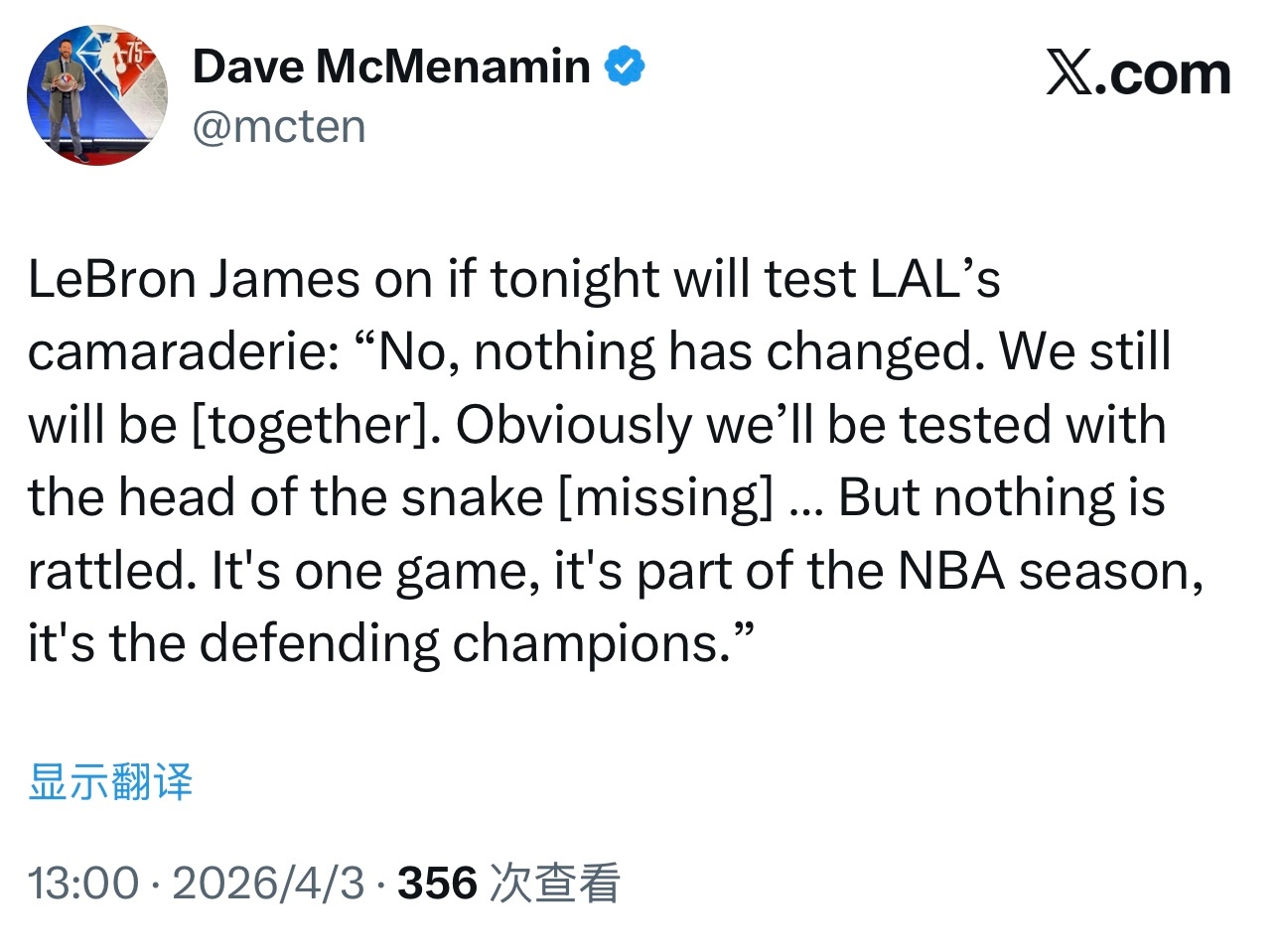
Task: Click the blue verified checkmark badge
Action: pos(625,67)
